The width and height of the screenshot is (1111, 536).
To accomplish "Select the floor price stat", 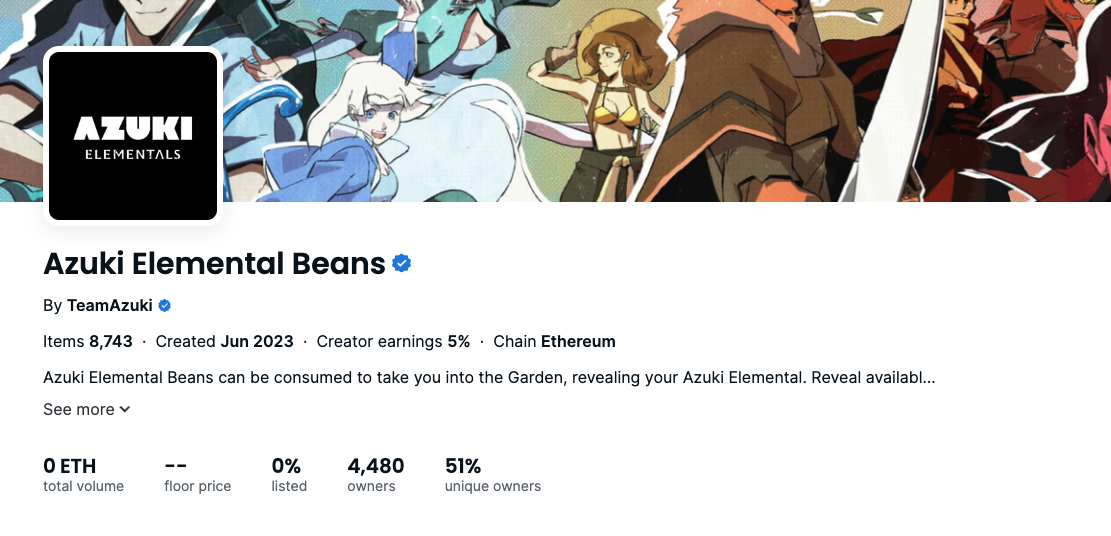I will click(x=197, y=474).
